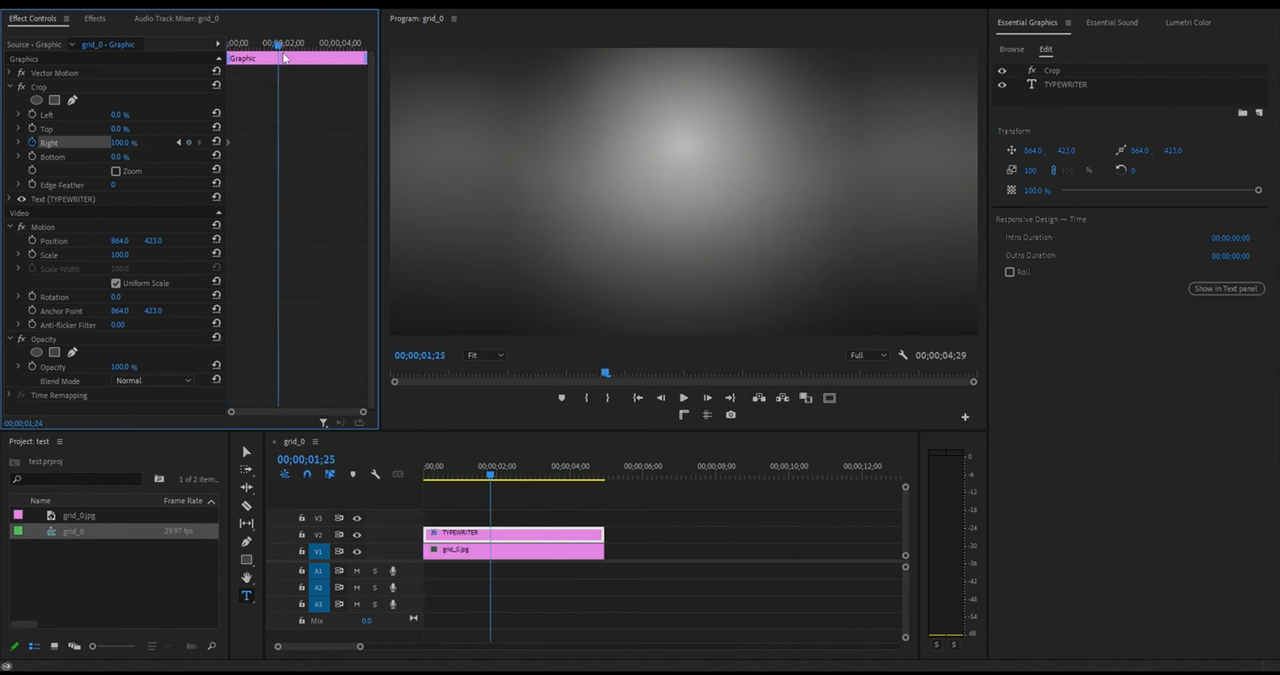The height and width of the screenshot is (675, 1280).
Task: Solo audio track A2
Action: [x=375, y=587]
